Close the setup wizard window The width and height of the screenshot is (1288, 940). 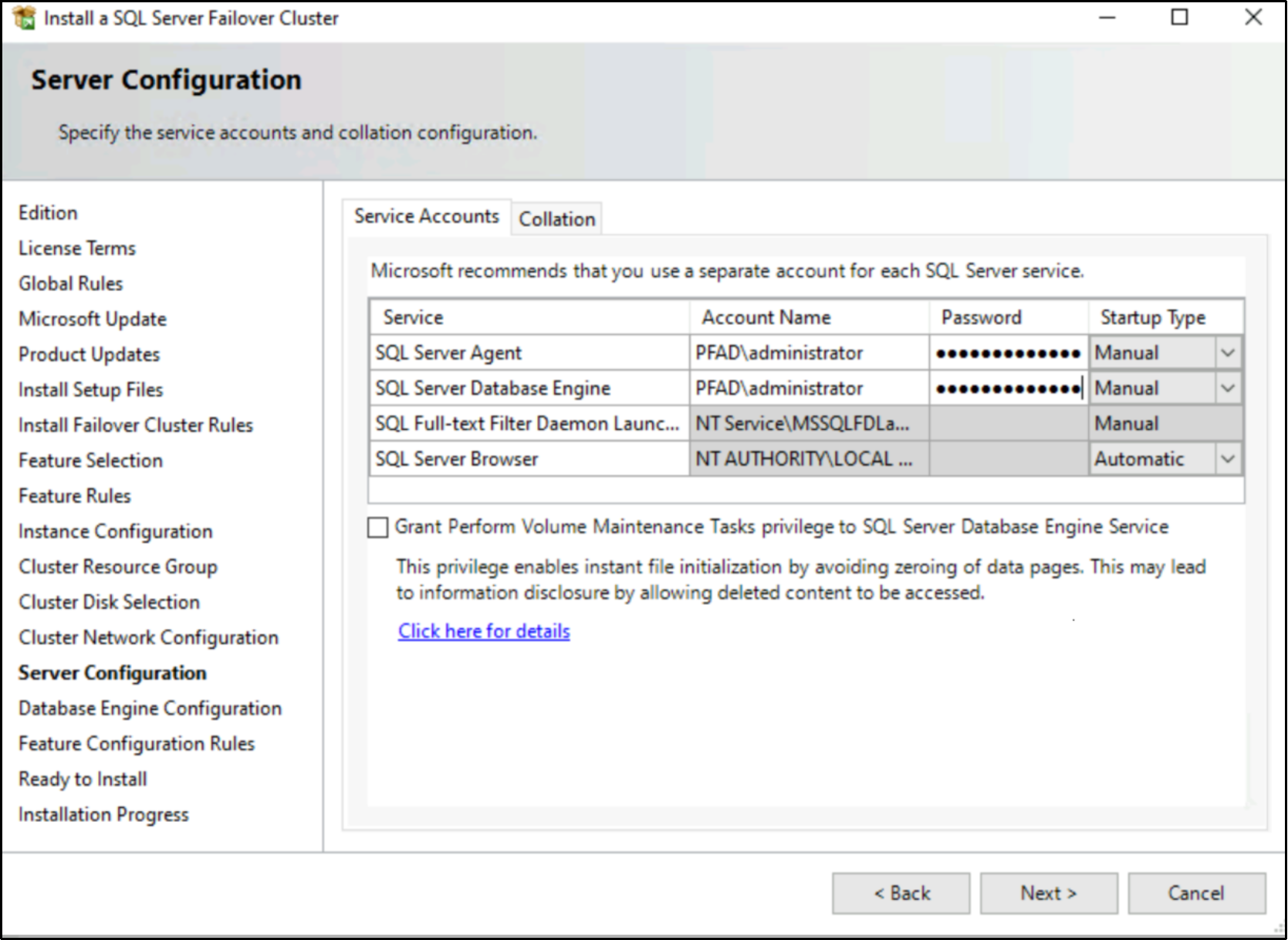tap(1253, 18)
